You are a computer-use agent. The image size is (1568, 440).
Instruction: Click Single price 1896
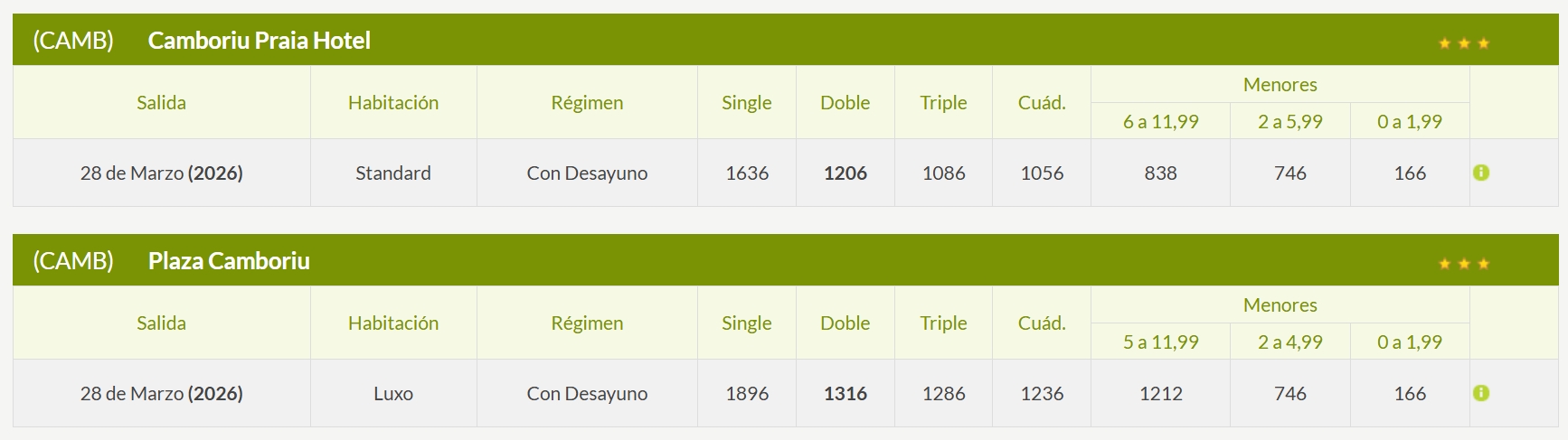747,394
